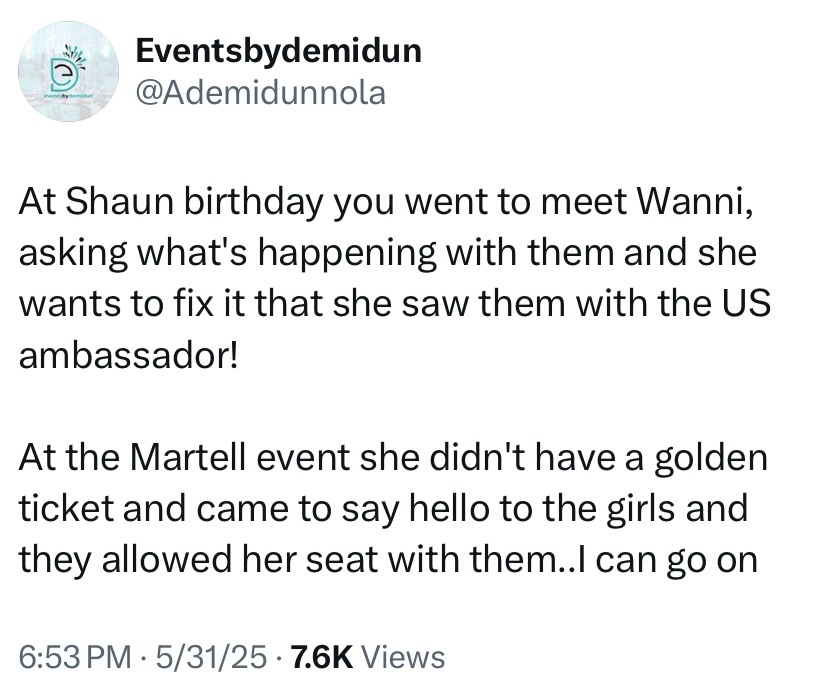828x676 pixels.
Task: Click the 5/31/25 post date
Action: (x=211, y=656)
